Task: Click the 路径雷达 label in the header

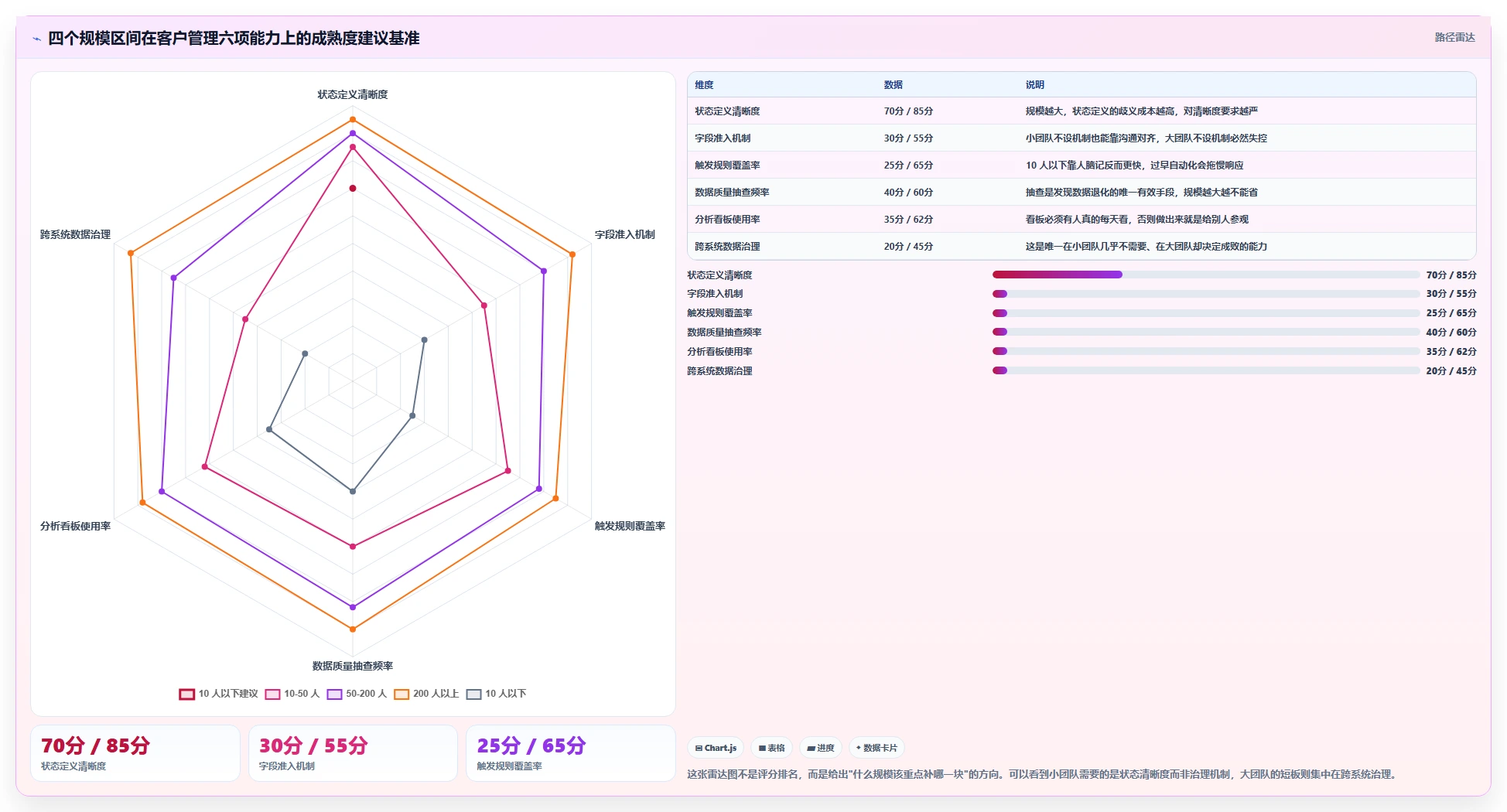Action: (x=1454, y=37)
